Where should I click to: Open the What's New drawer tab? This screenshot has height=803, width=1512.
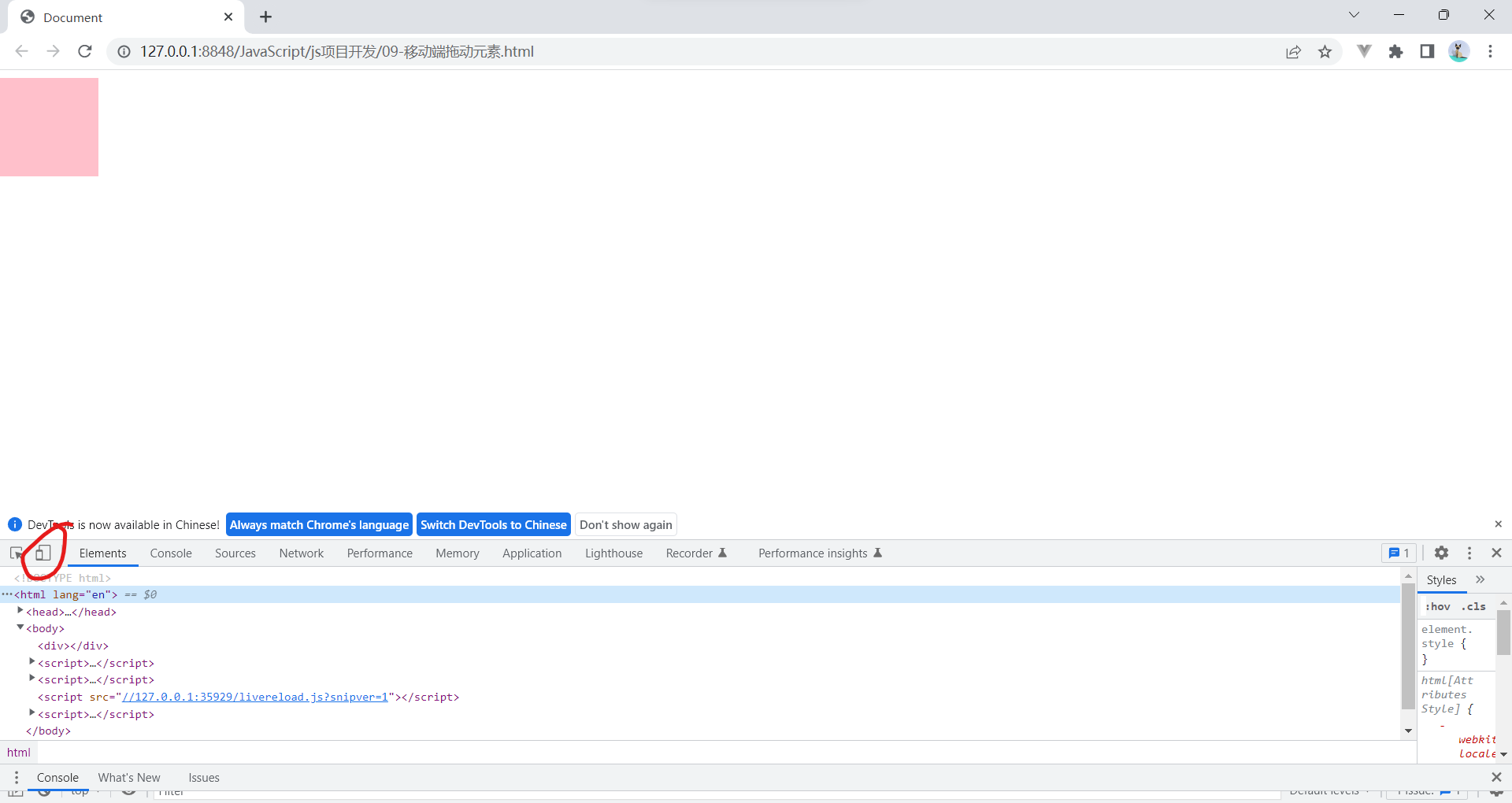128,778
